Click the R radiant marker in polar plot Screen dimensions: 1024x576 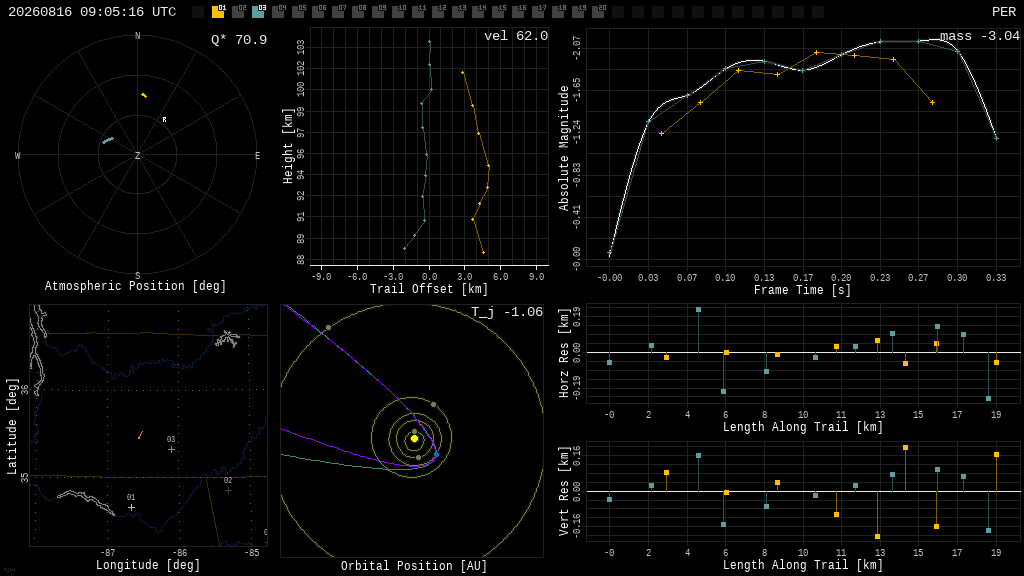click(x=165, y=120)
